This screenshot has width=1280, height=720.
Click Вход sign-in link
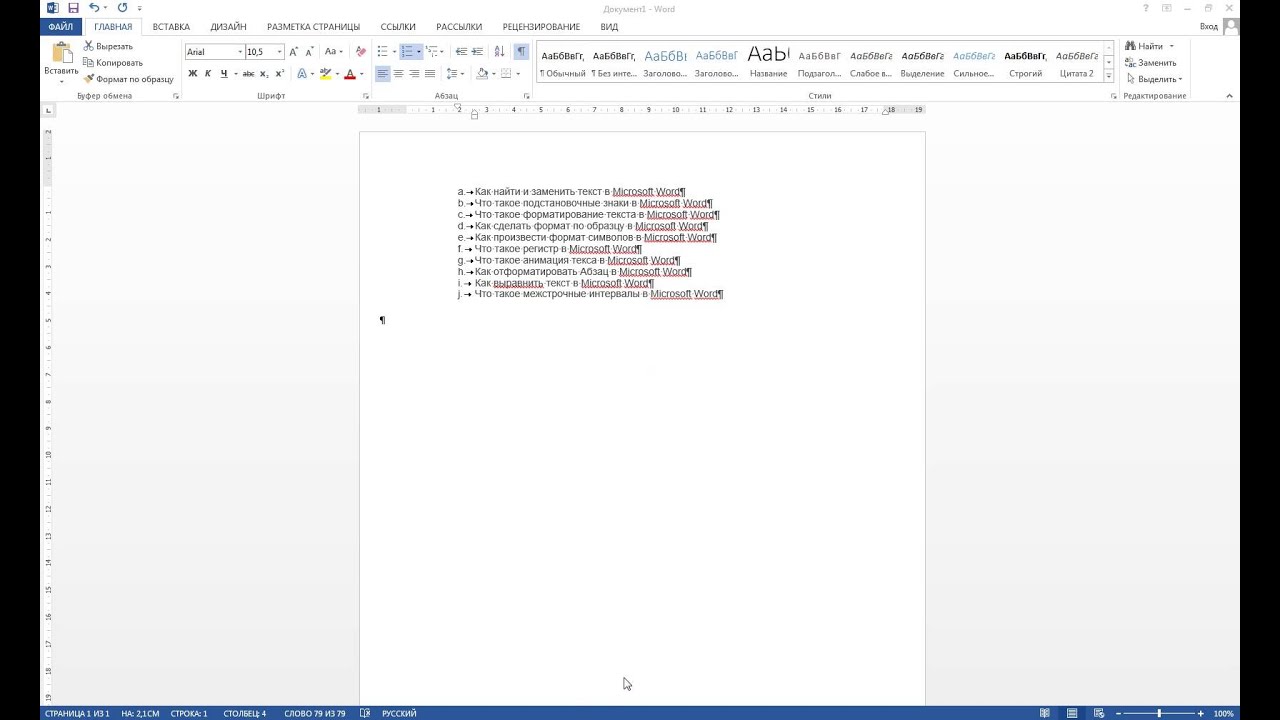(x=1209, y=27)
